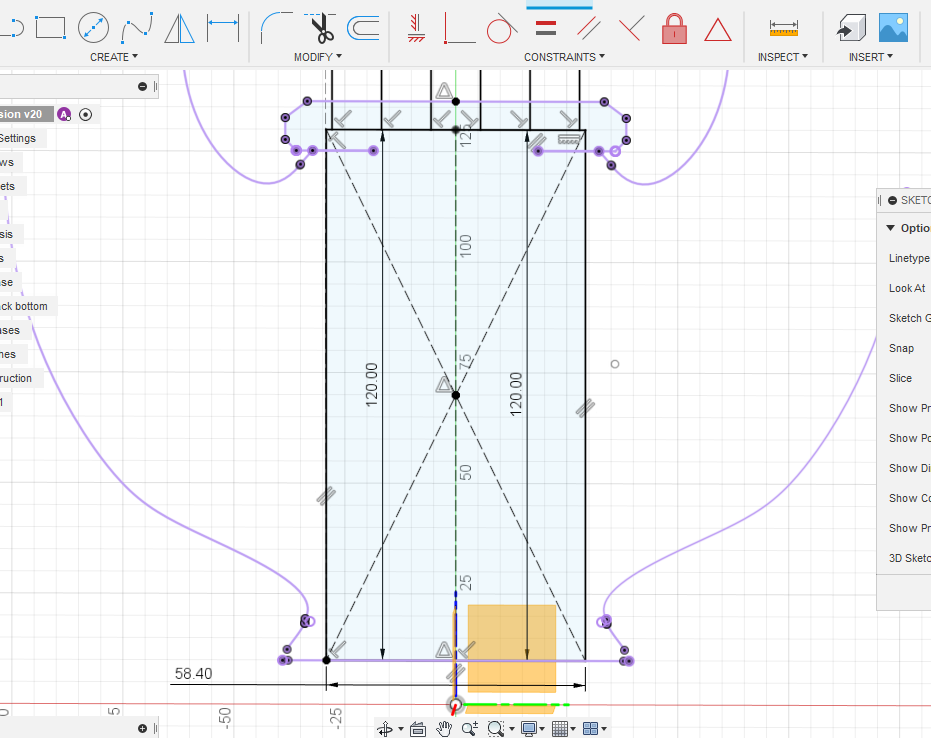Click the 58.40 width dimension
The image size is (931, 738).
[x=194, y=674]
